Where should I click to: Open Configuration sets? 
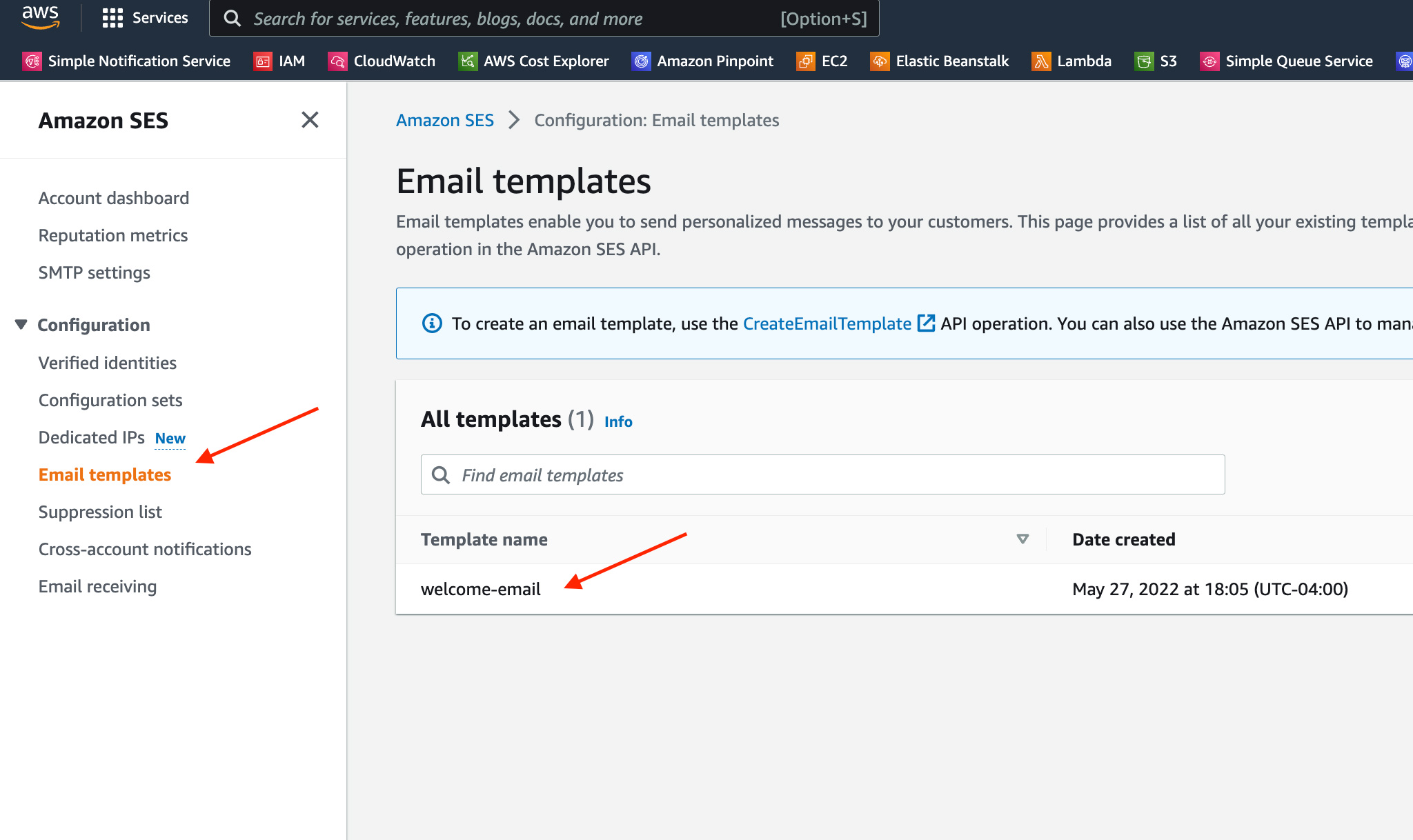(110, 400)
